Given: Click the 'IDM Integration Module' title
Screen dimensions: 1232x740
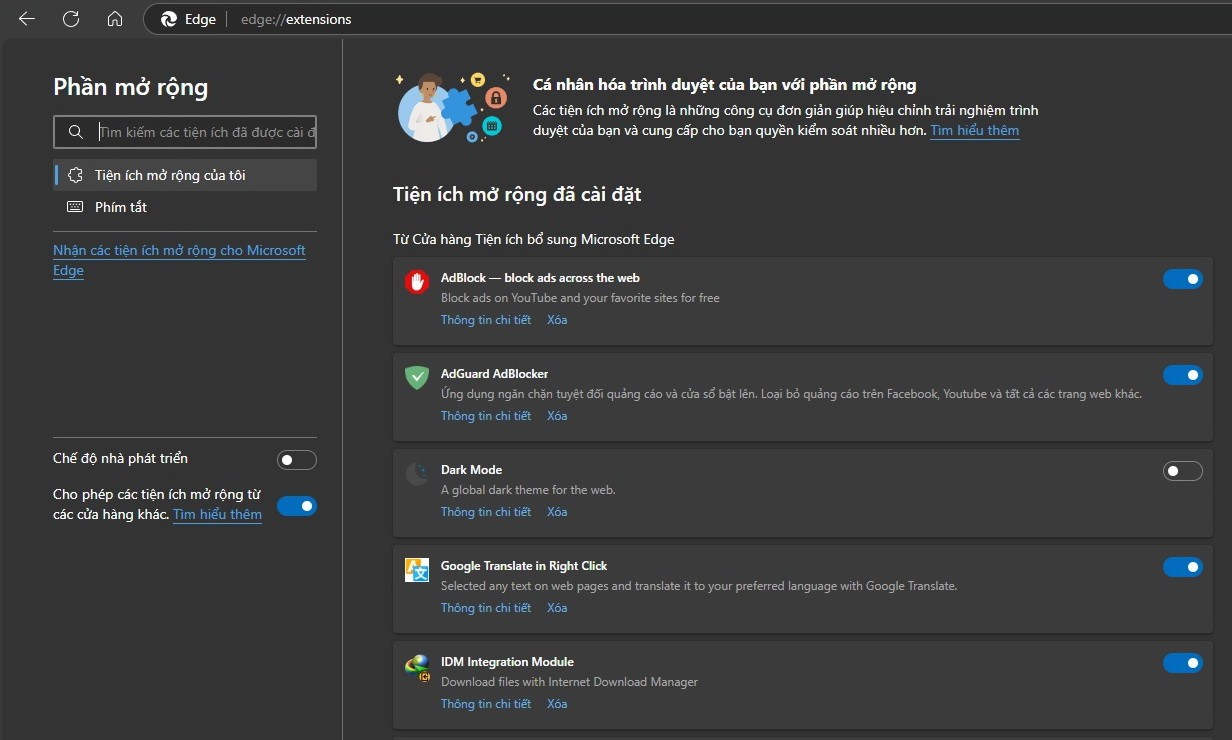Looking at the screenshot, I should coord(507,662).
